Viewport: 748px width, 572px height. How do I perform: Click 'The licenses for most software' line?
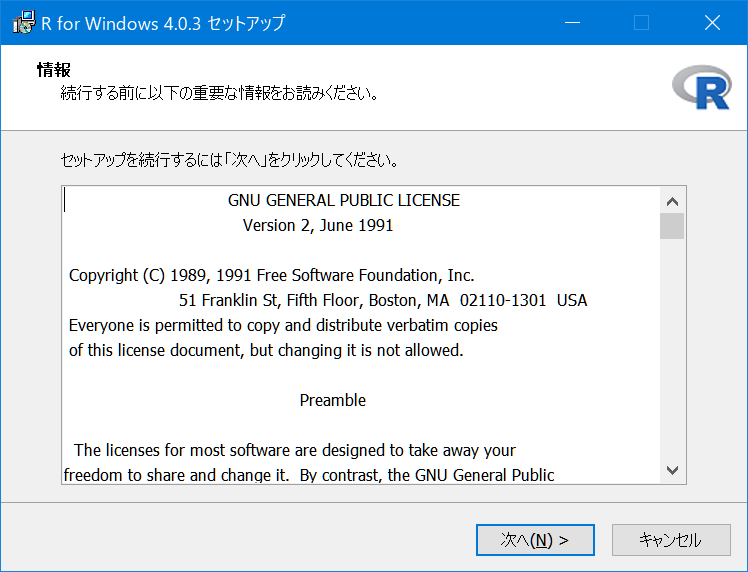coord(294,450)
